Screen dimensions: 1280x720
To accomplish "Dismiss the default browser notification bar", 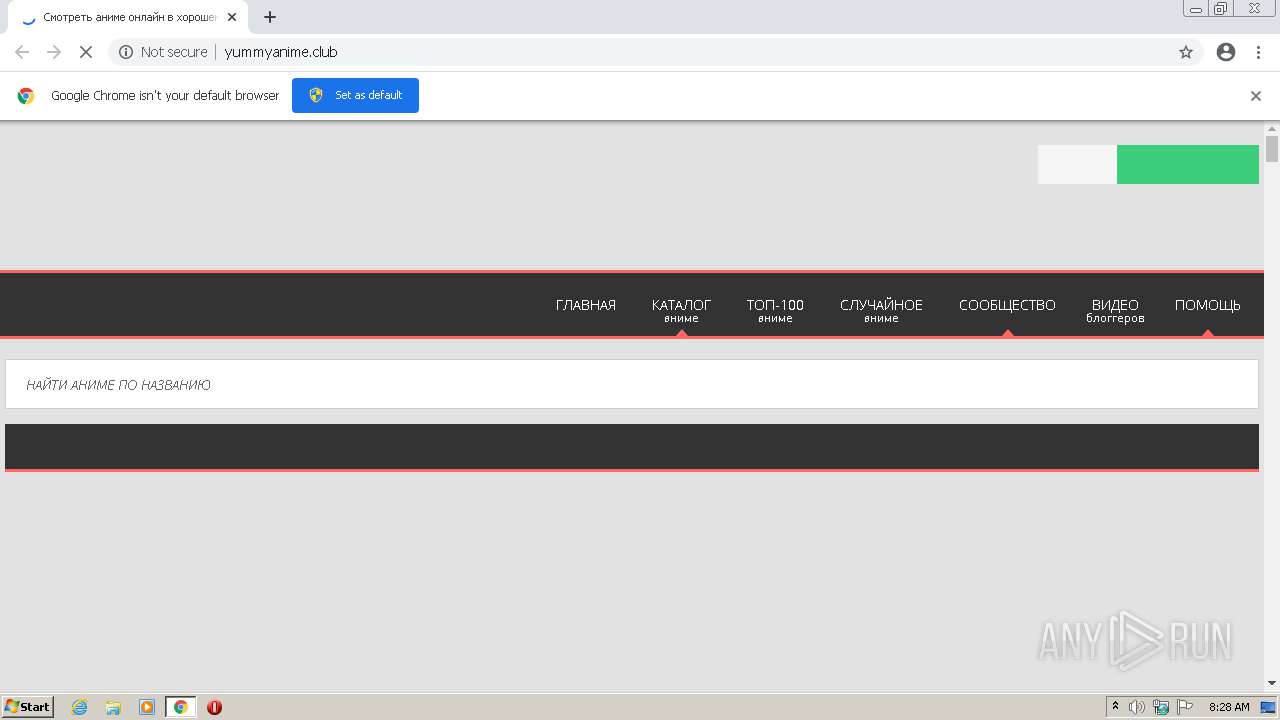I will pyautogui.click(x=1256, y=96).
